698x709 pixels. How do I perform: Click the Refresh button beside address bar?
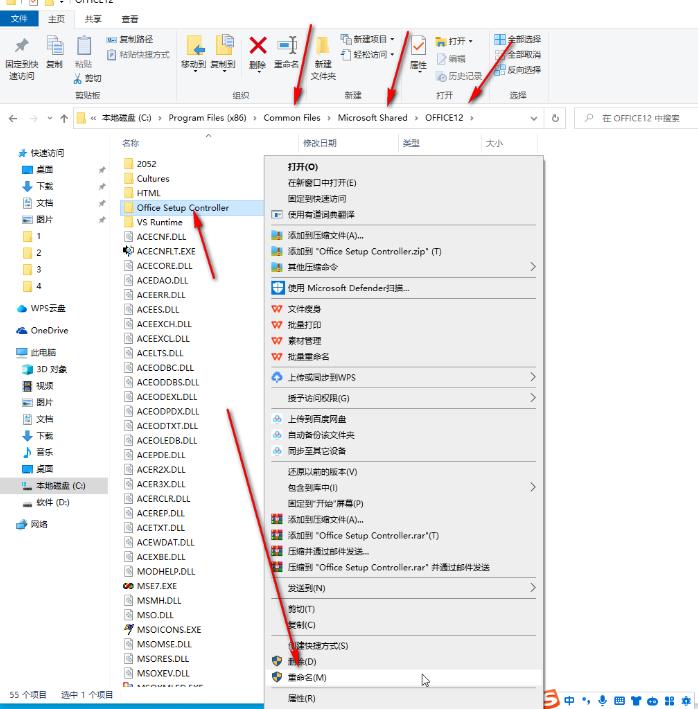point(555,118)
